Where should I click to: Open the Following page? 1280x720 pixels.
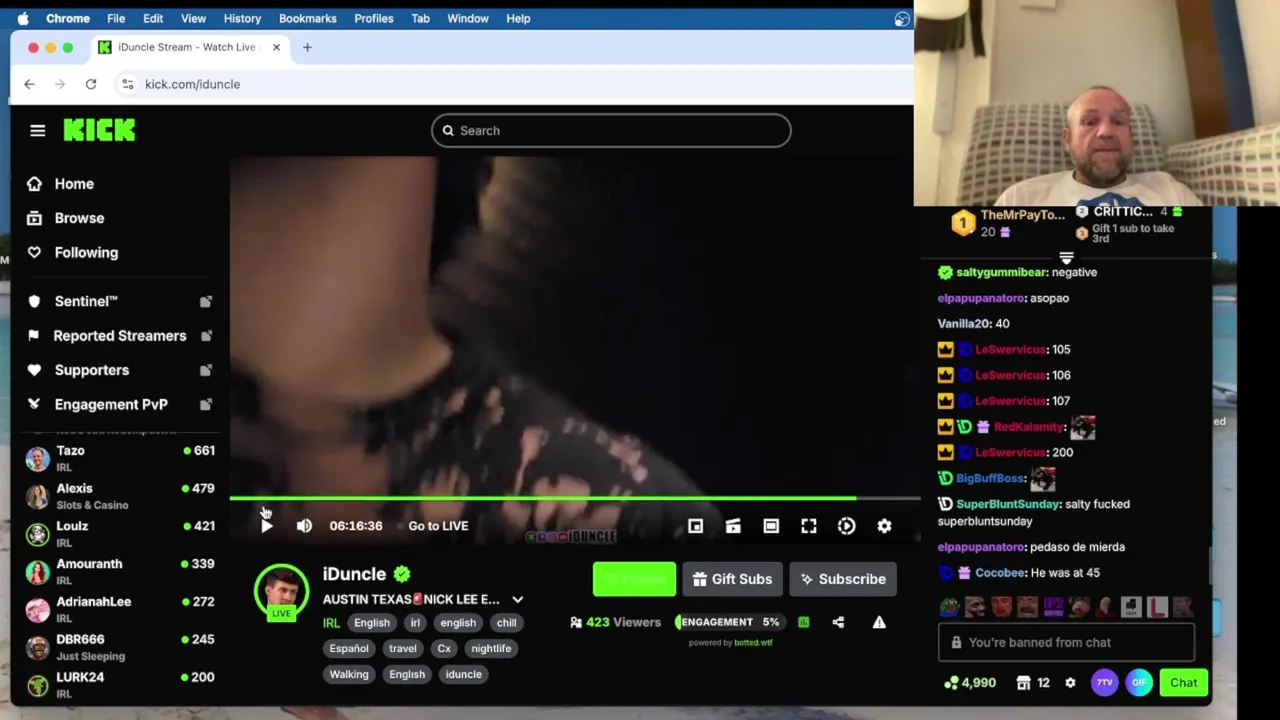86,252
